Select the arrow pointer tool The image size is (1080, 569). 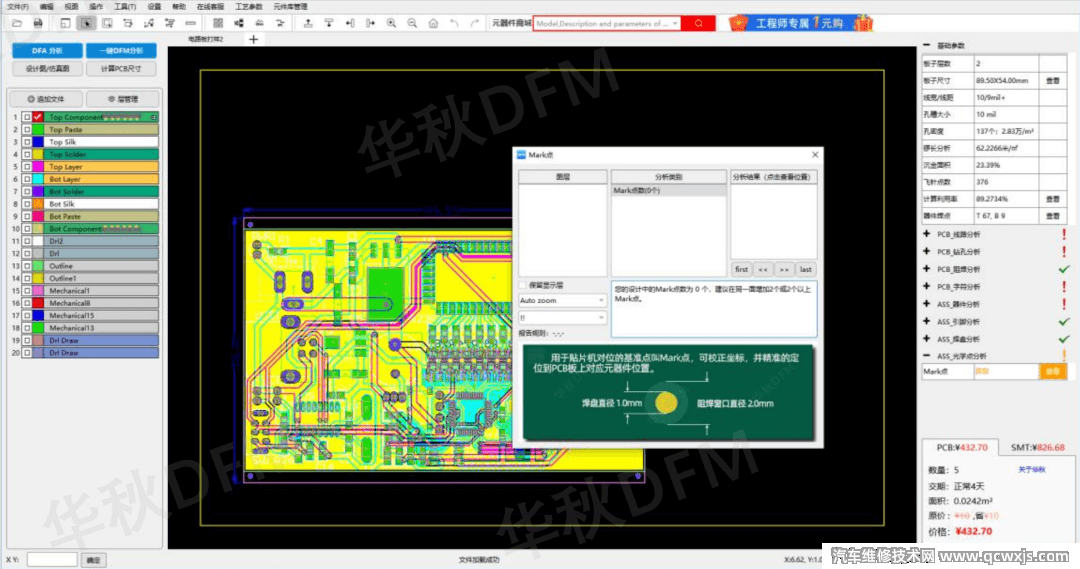click(87, 23)
